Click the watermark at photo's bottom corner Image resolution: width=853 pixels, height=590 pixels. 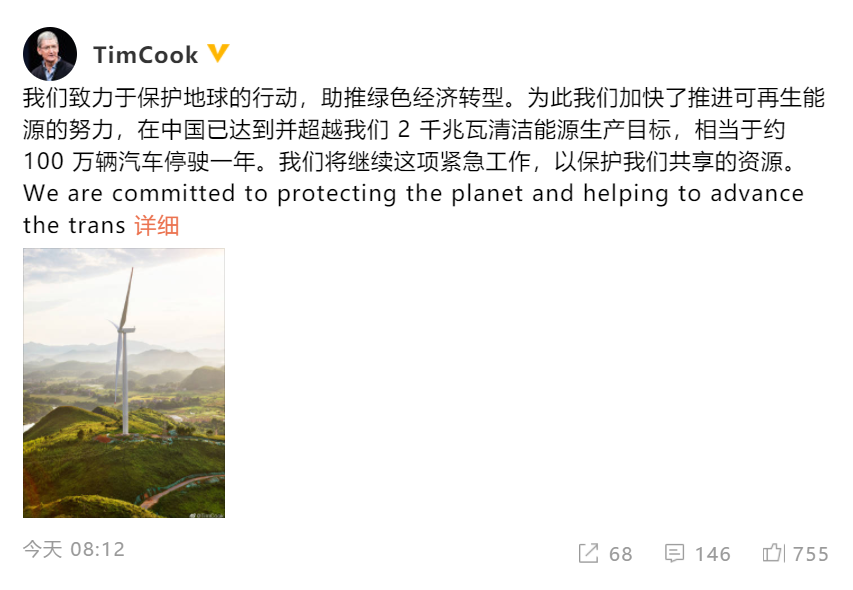pyautogui.click(x=206, y=514)
